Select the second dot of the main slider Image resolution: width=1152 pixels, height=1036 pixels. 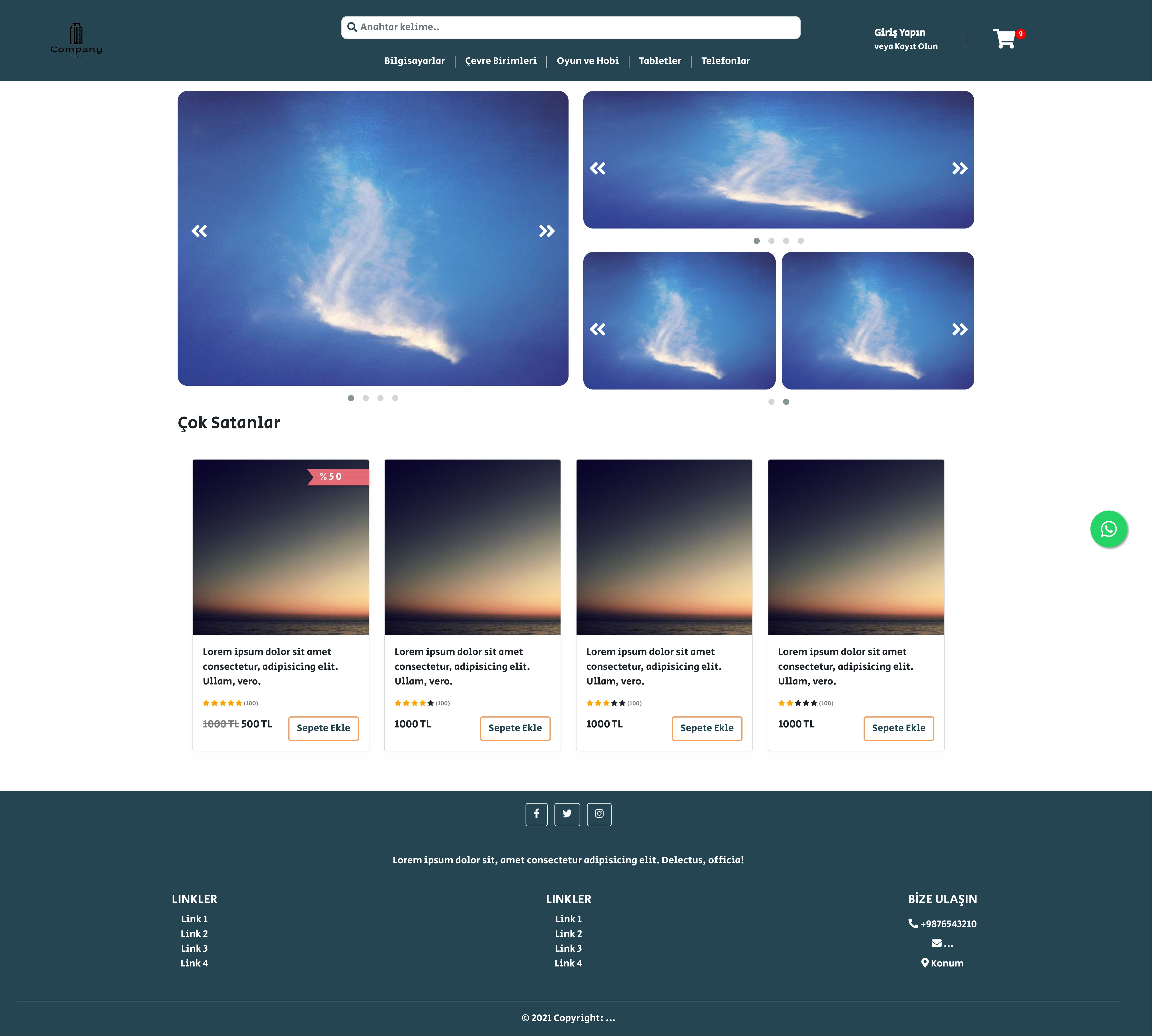tap(366, 398)
